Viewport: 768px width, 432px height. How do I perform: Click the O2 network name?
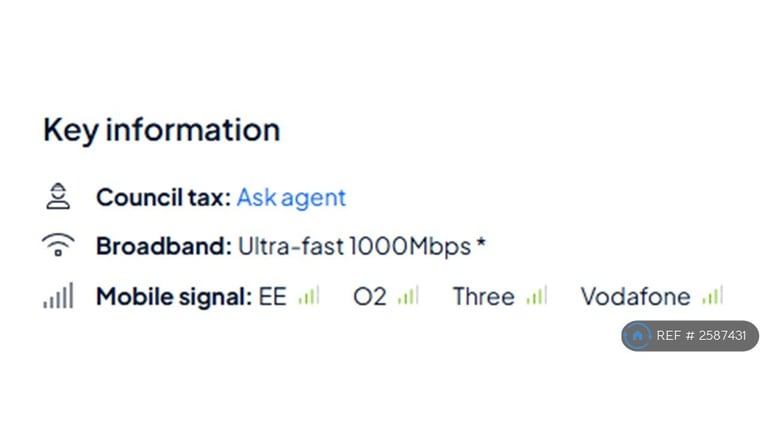(x=370, y=296)
